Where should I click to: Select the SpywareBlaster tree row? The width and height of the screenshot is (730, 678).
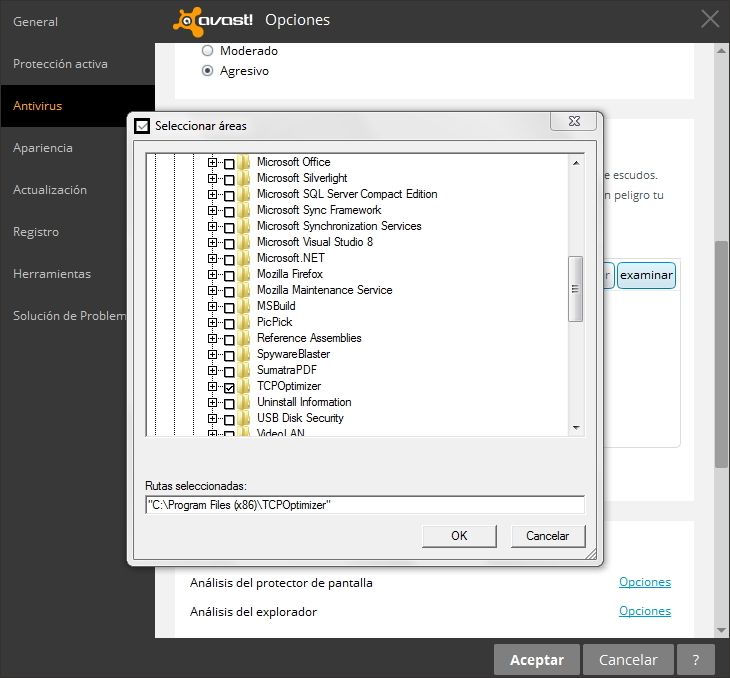[x=293, y=354]
